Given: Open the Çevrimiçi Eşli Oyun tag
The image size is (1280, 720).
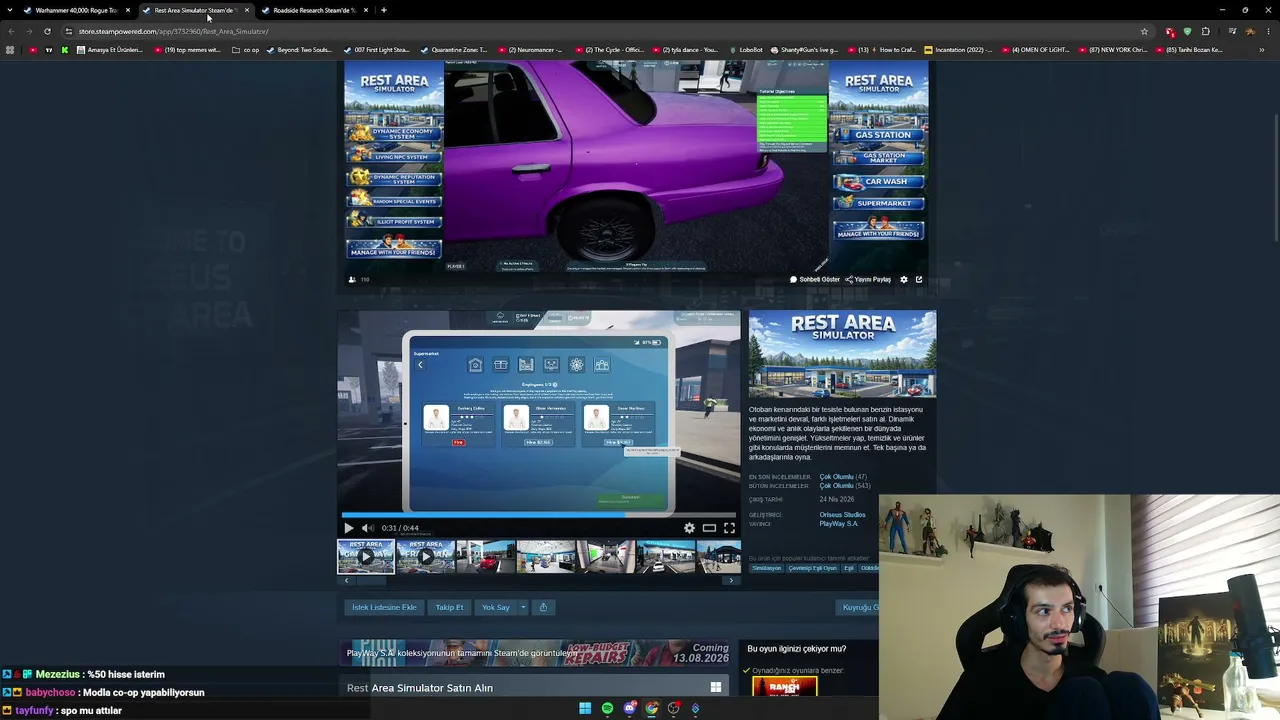Looking at the screenshot, I should point(812,568).
